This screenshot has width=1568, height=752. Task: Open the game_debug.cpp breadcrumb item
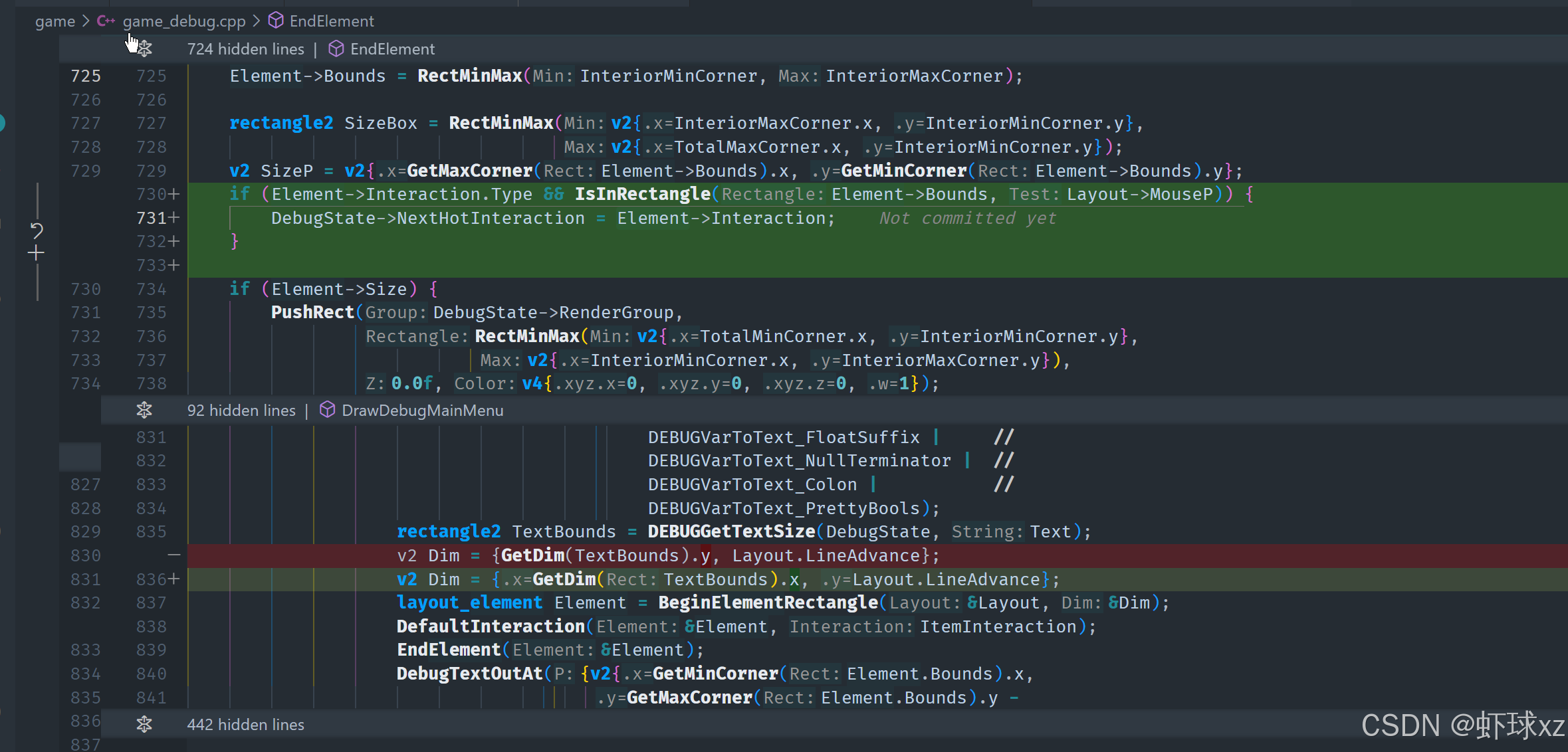tap(184, 21)
